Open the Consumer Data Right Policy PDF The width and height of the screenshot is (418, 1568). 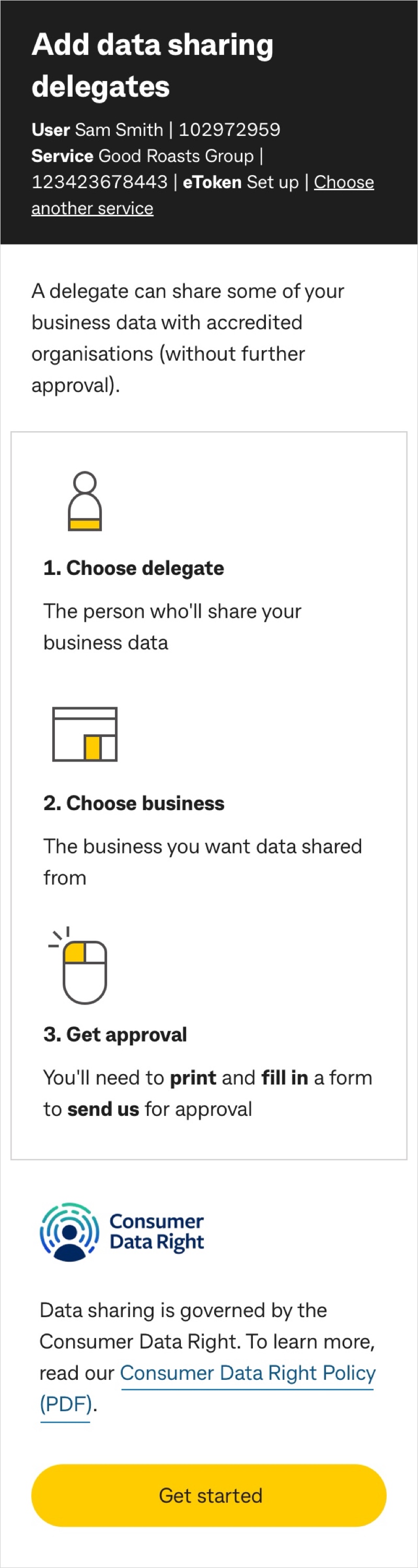[248, 1373]
